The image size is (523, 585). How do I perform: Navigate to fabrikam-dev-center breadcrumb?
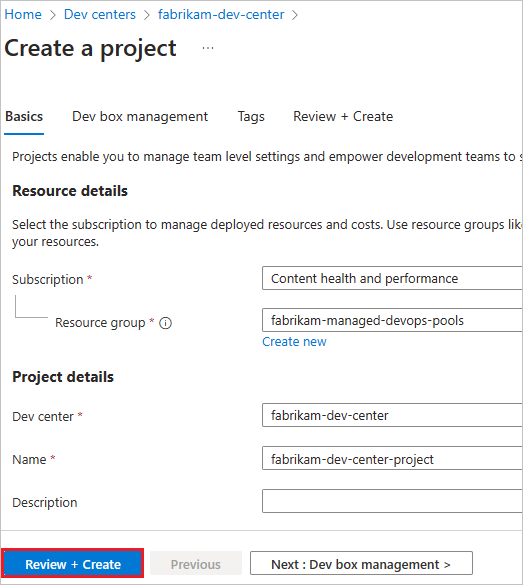221,15
